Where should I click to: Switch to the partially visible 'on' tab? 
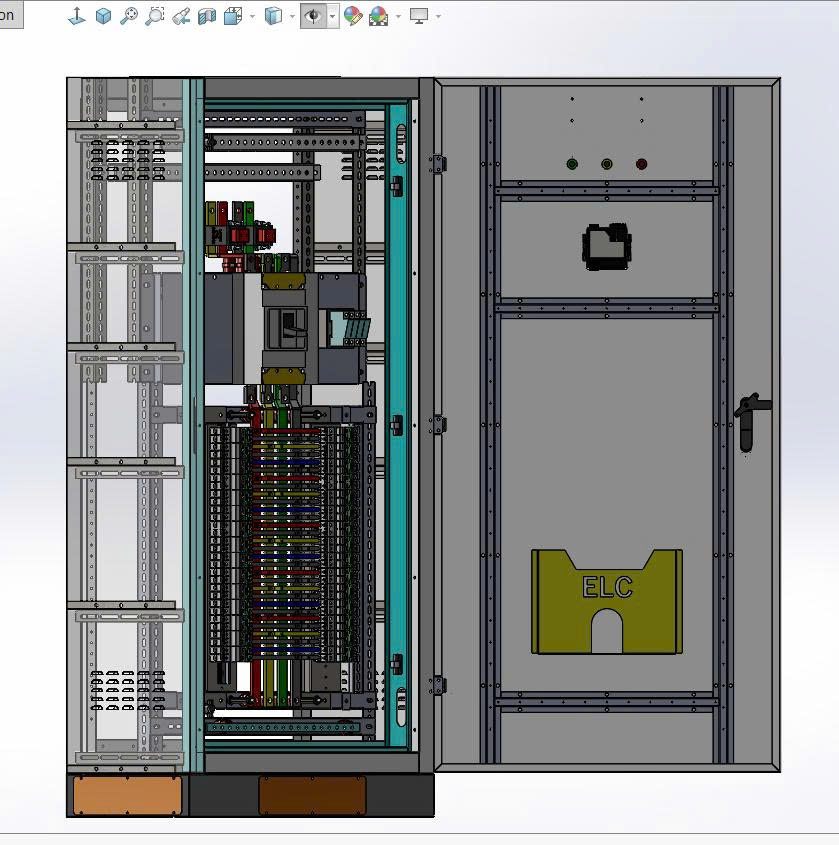coord(10,14)
